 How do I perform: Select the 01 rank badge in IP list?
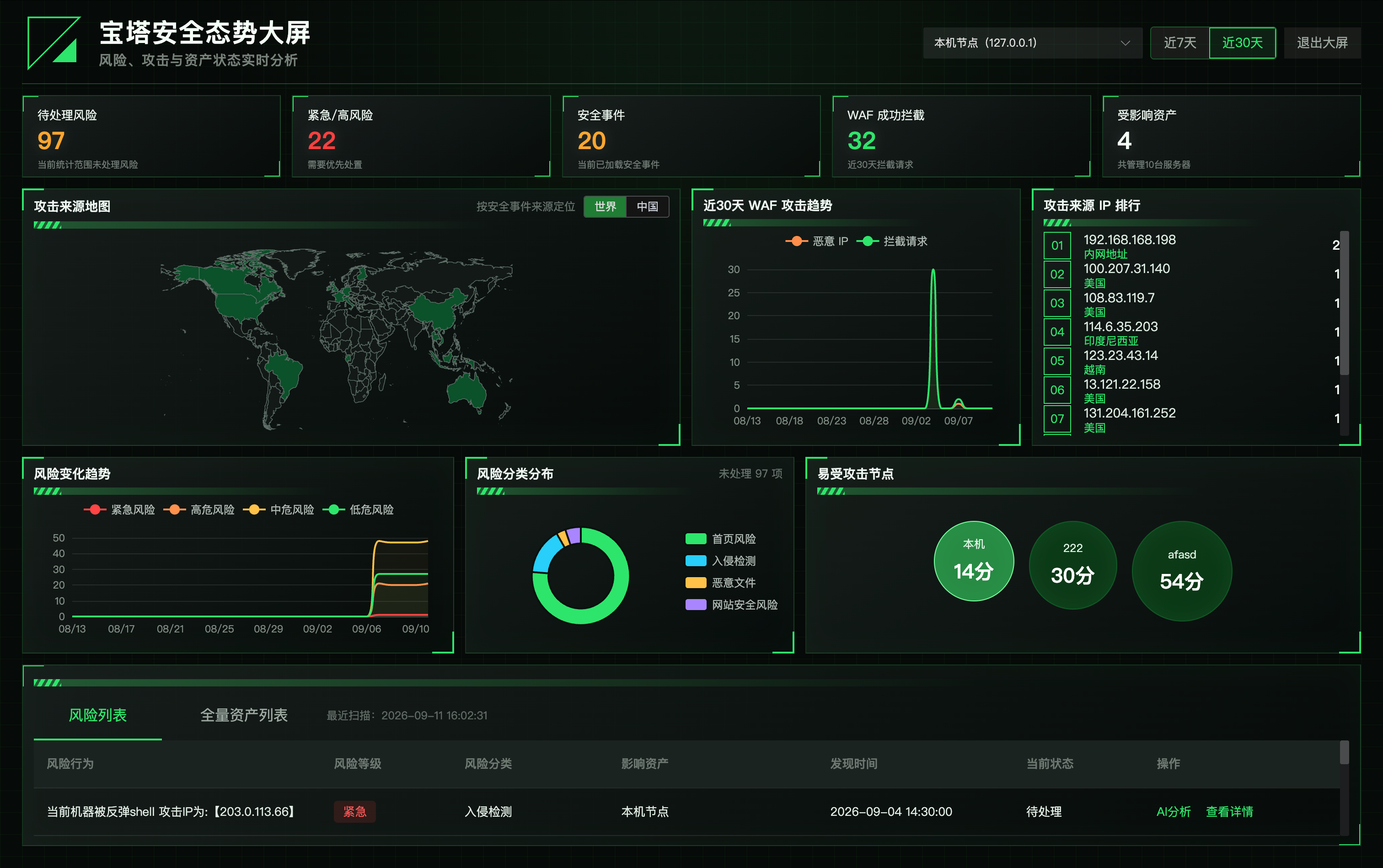[1057, 246]
